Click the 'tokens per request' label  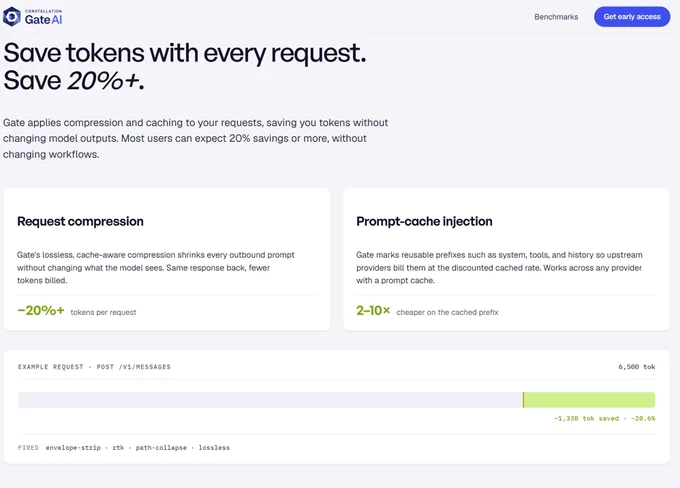(103, 312)
